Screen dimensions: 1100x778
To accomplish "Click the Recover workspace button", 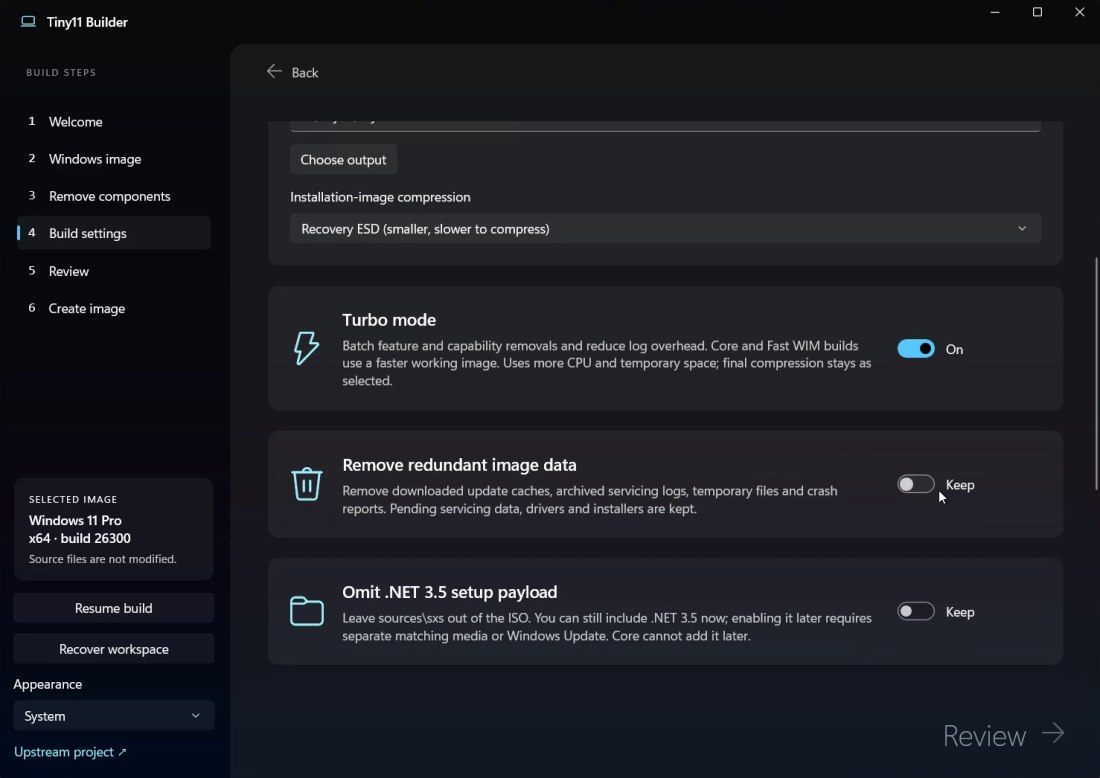I will click(x=114, y=649).
